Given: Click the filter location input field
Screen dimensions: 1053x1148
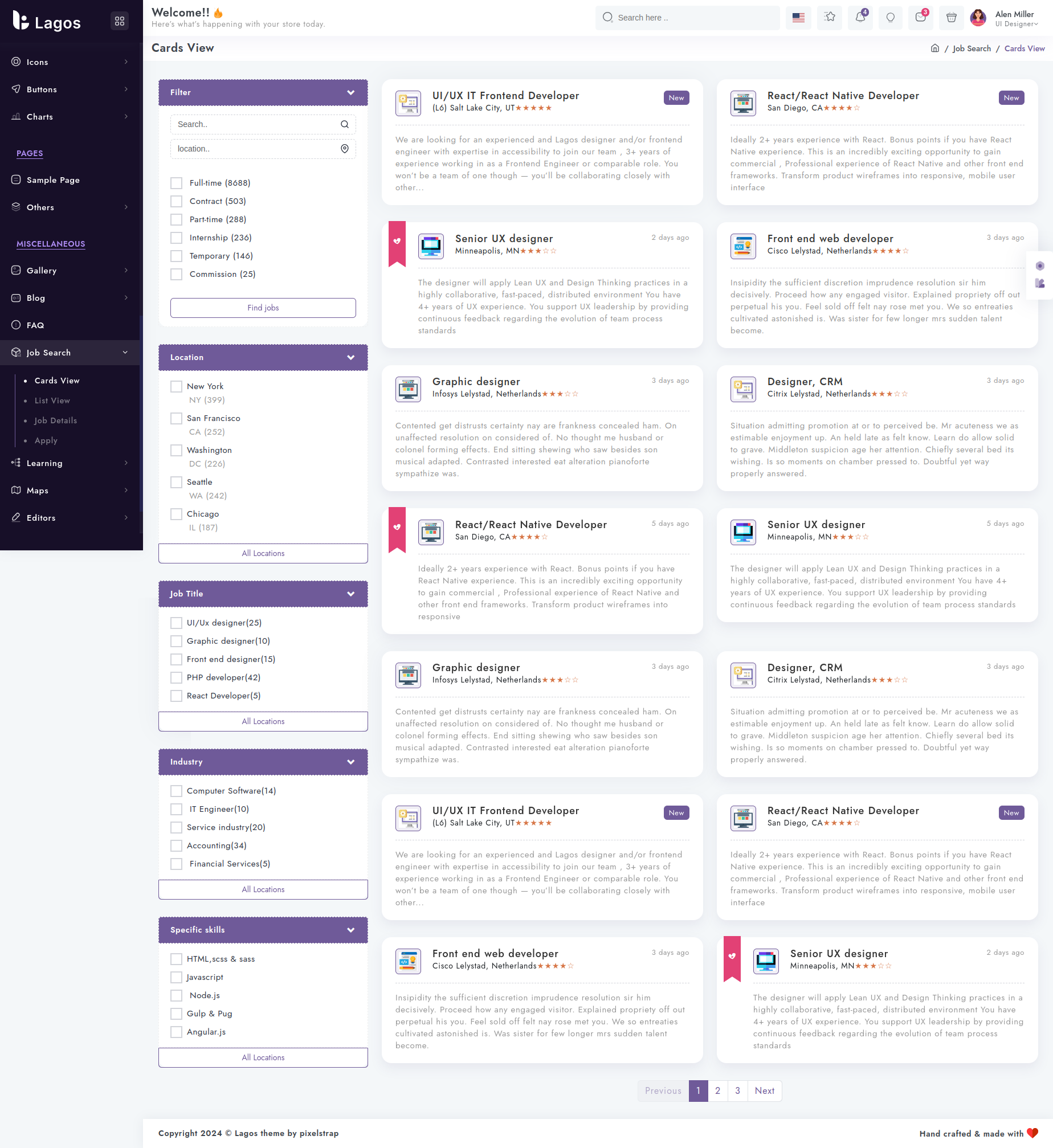Looking at the screenshot, I should tap(256, 149).
